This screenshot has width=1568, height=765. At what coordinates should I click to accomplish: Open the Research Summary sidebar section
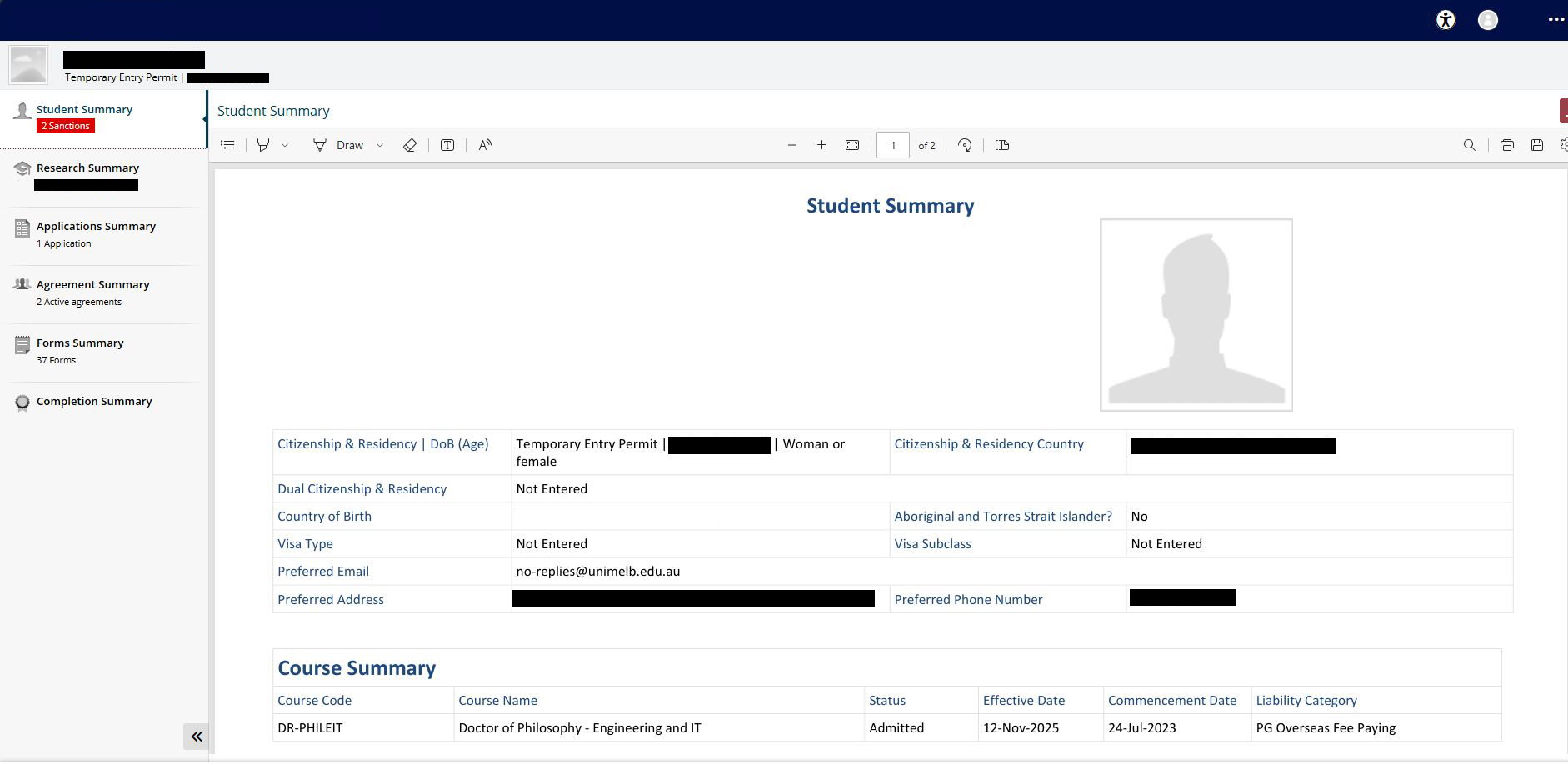point(103,177)
